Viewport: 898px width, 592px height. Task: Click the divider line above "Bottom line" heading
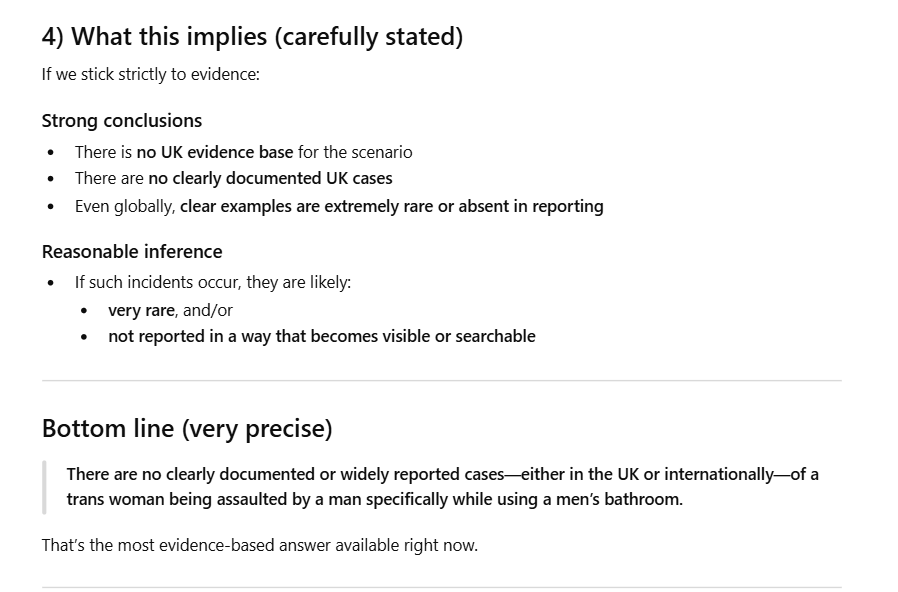442,380
